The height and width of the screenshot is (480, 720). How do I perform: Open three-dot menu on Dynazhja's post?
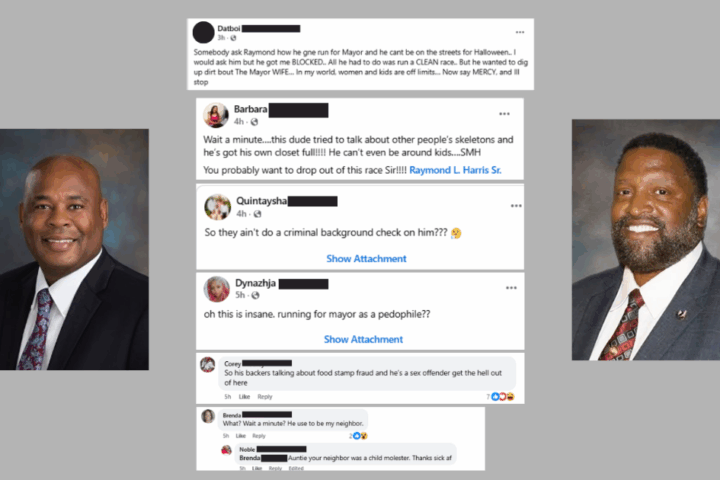tap(512, 288)
